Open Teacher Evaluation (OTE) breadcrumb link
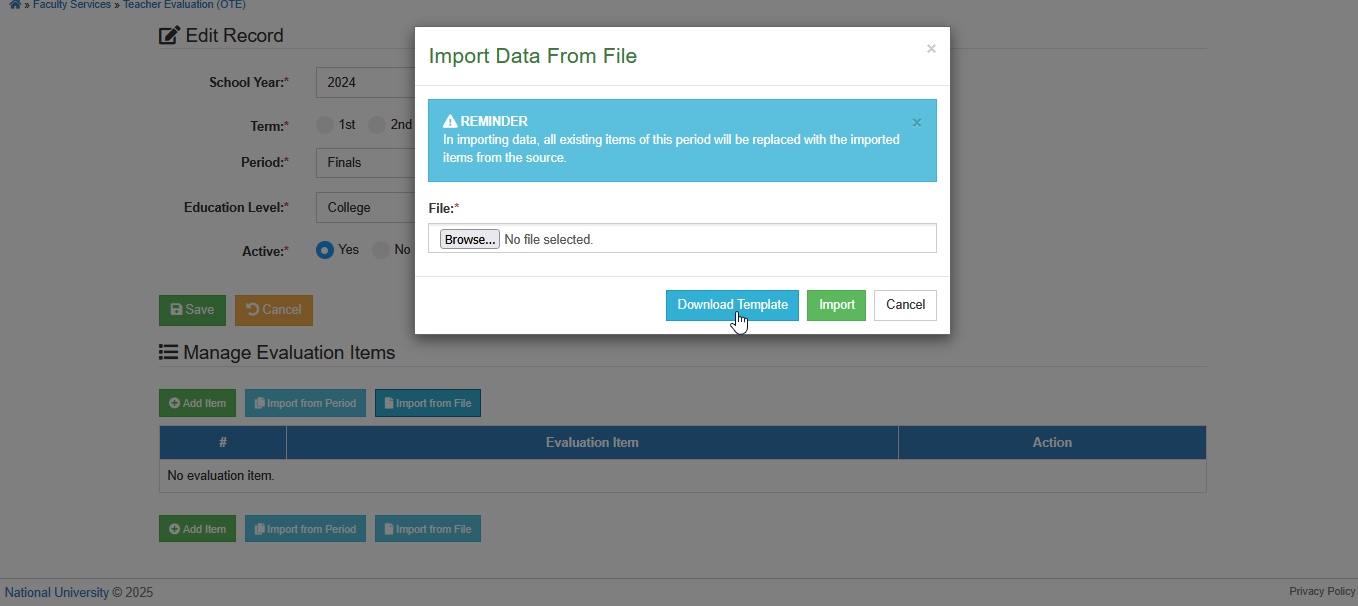1358x606 pixels. [x=184, y=5]
